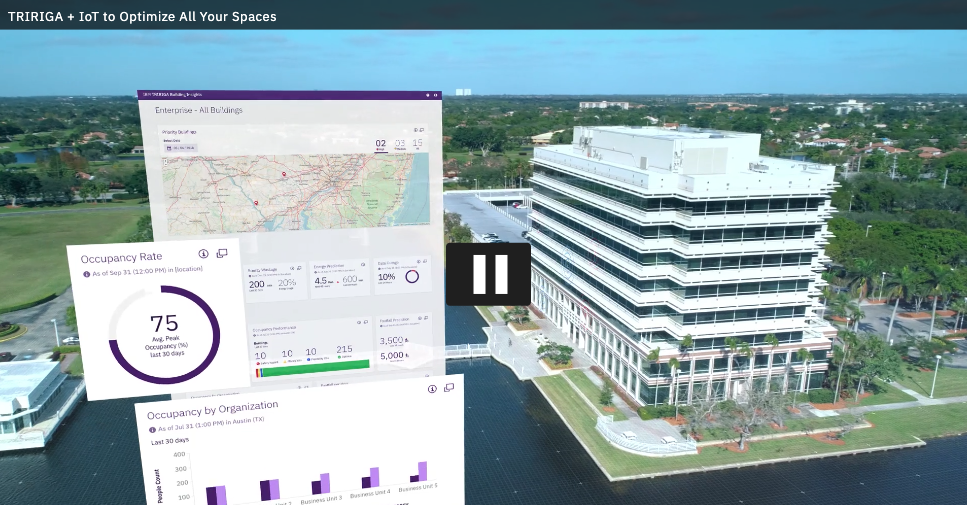Select the 02 priority count tab

pos(381,145)
